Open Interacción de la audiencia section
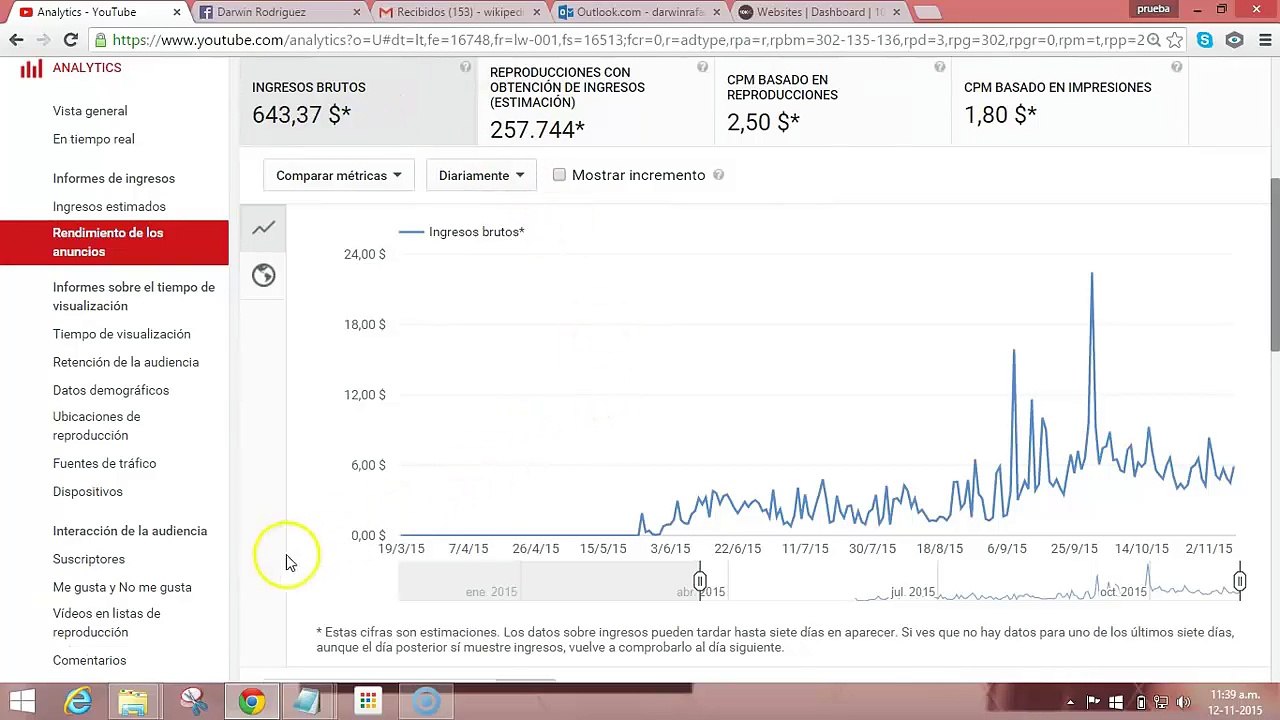Viewport: 1280px width, 720px height. pyautogui.click(x=130, y=531)
